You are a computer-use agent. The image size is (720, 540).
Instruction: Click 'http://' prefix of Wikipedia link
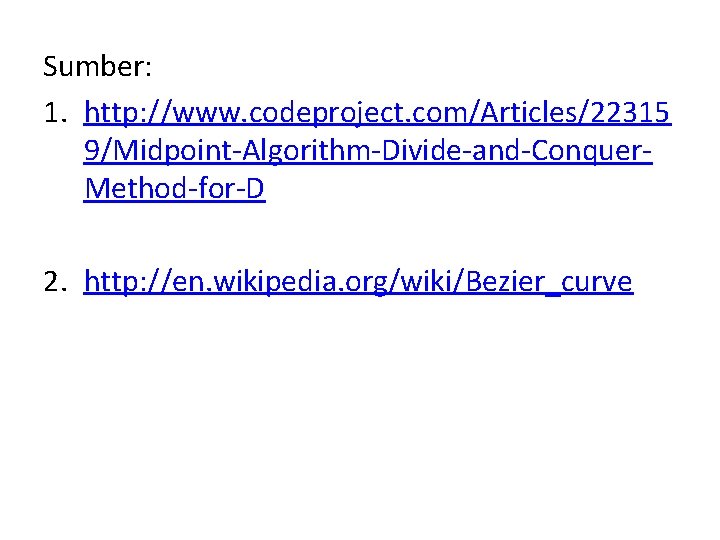[x=128, y=281]
